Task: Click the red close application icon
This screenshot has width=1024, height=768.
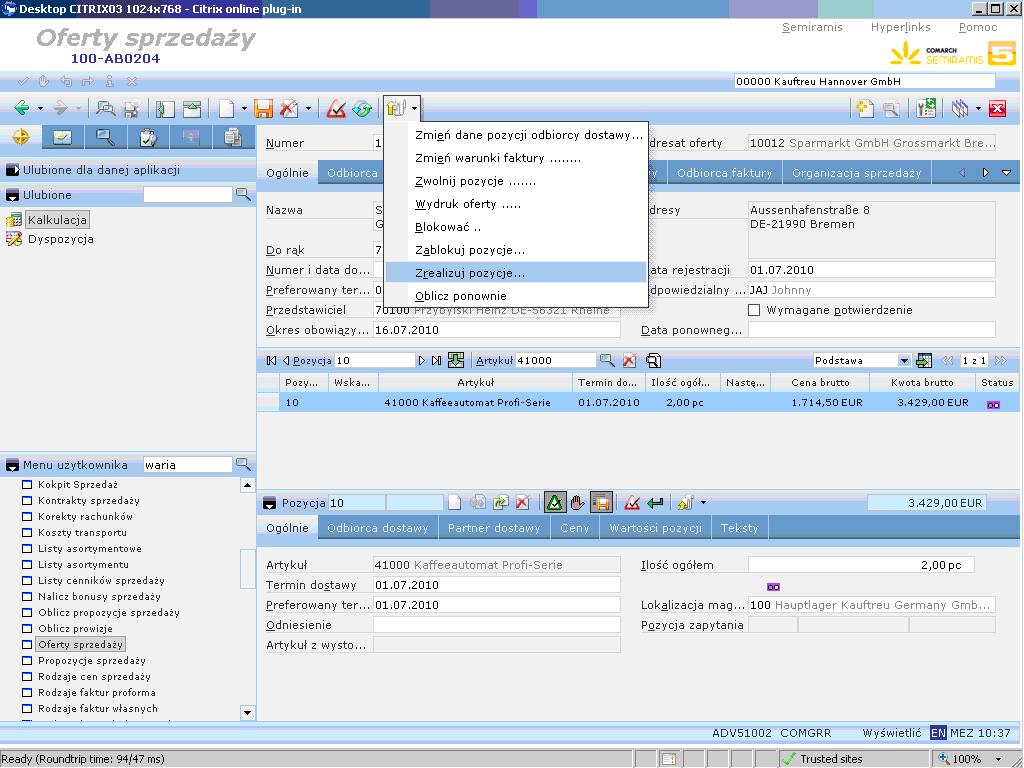Action: pyautogui.click(x=997, y=108)
